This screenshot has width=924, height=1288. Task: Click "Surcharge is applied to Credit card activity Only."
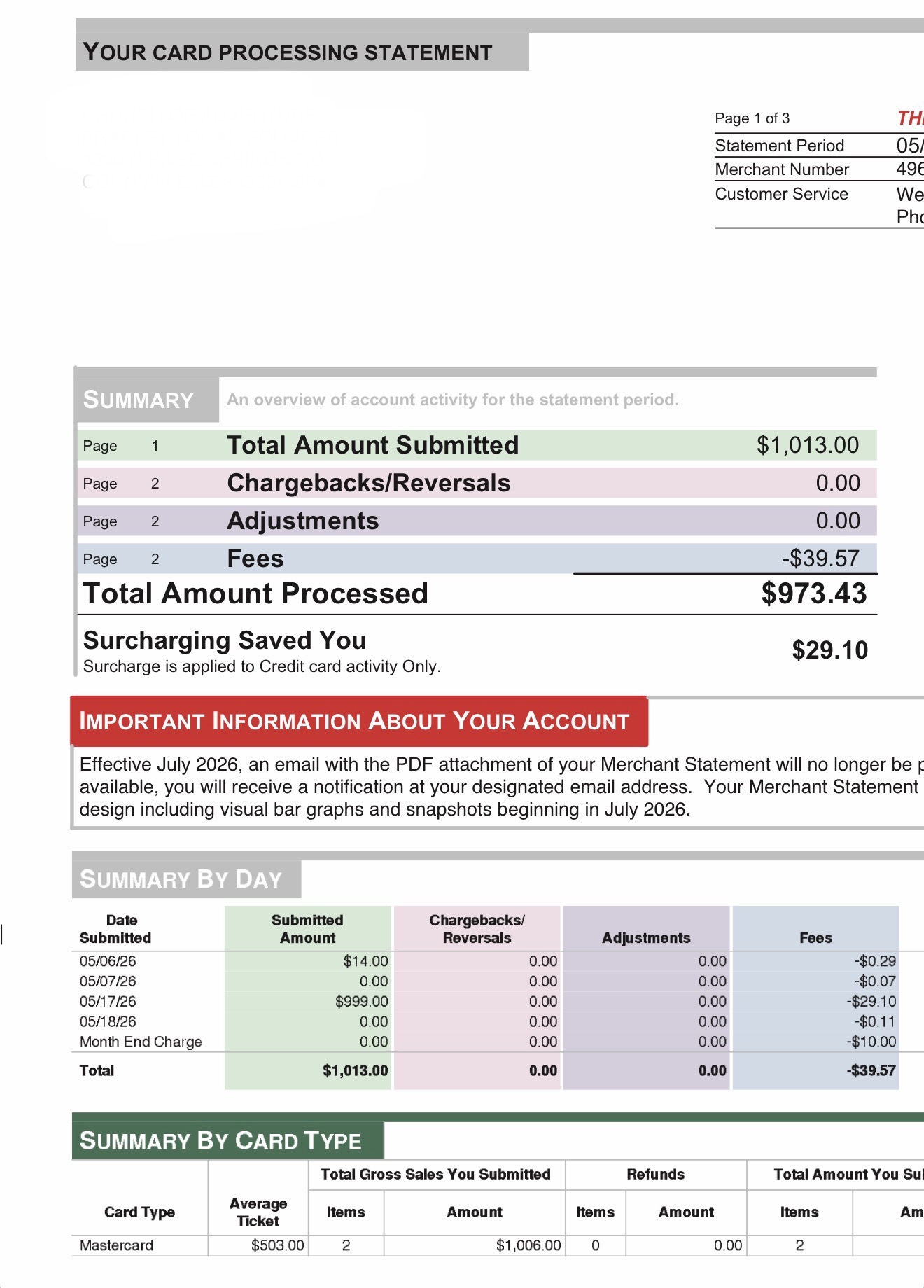pos(262,666)
